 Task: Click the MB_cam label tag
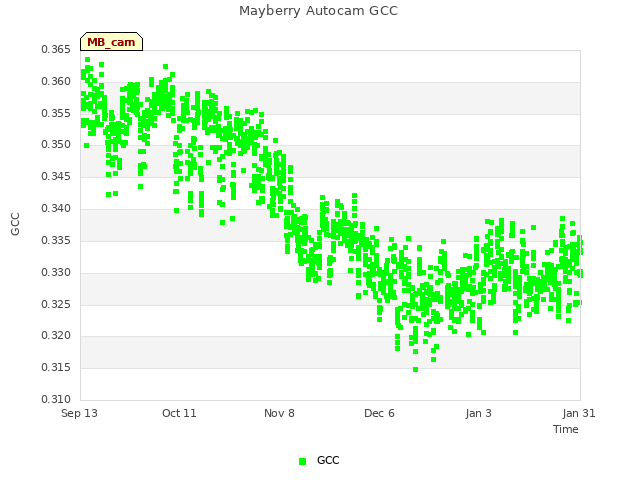point(111,42)
